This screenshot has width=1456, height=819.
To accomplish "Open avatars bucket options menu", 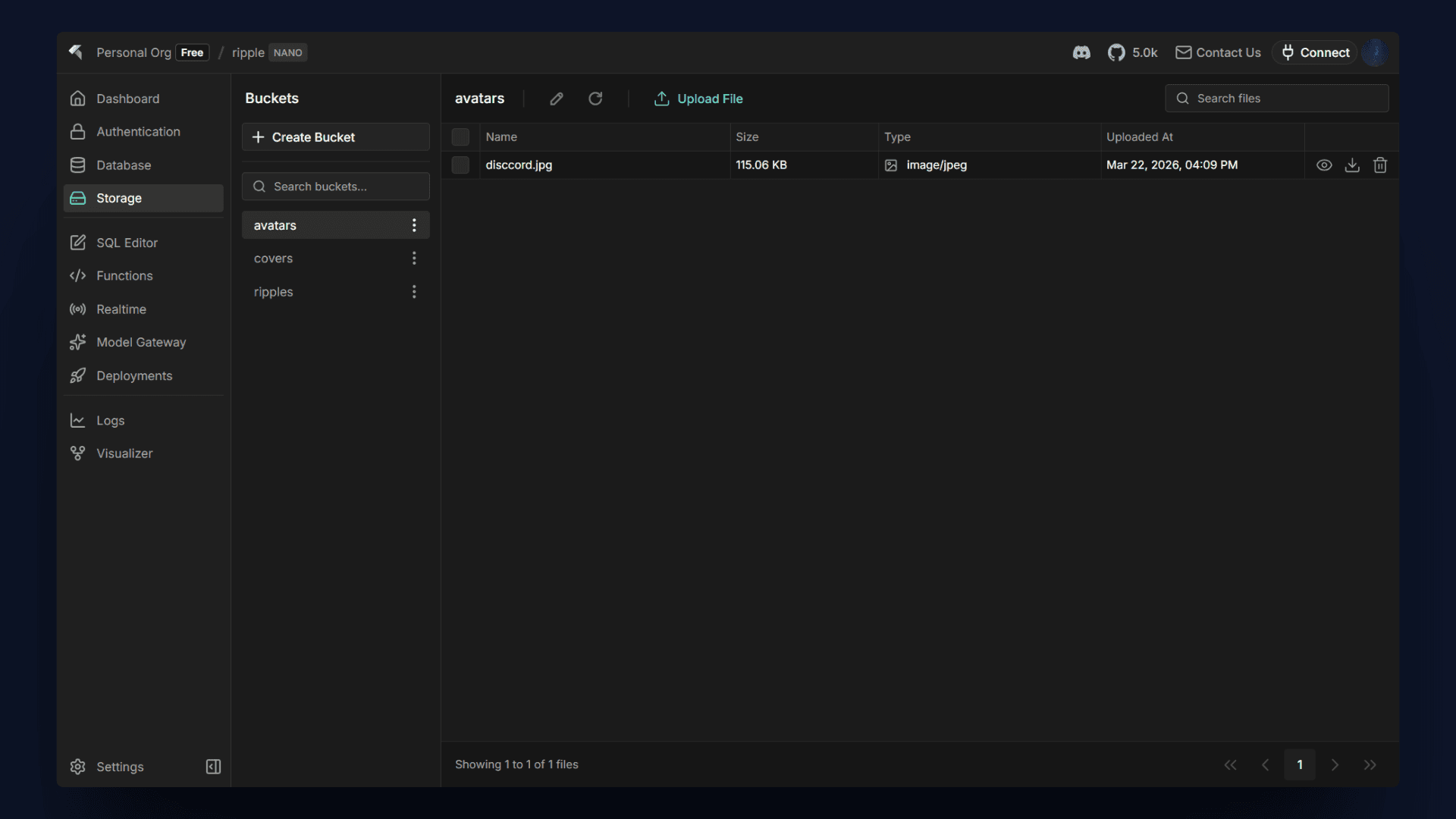I will pyautogui.click(x=414, y=225).
